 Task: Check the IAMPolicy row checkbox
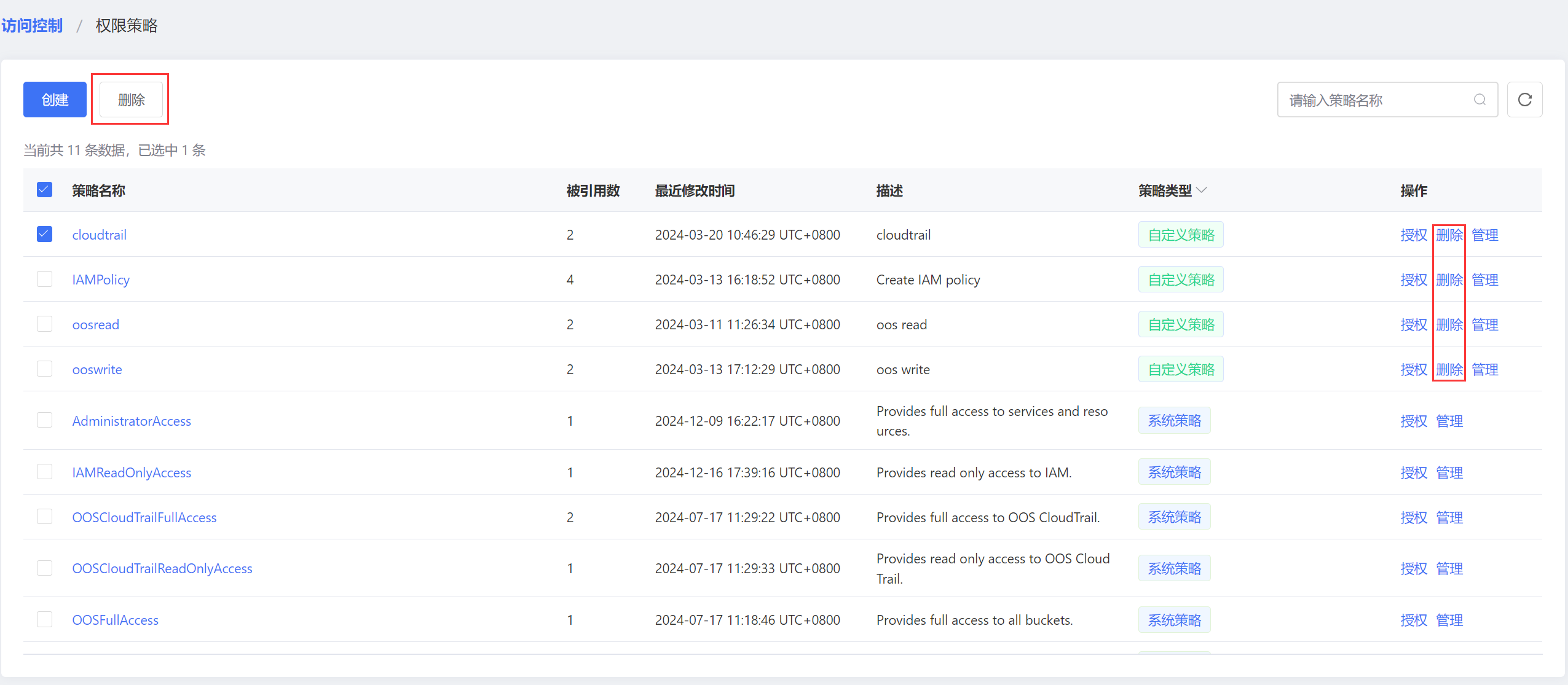tap(44, 279)
